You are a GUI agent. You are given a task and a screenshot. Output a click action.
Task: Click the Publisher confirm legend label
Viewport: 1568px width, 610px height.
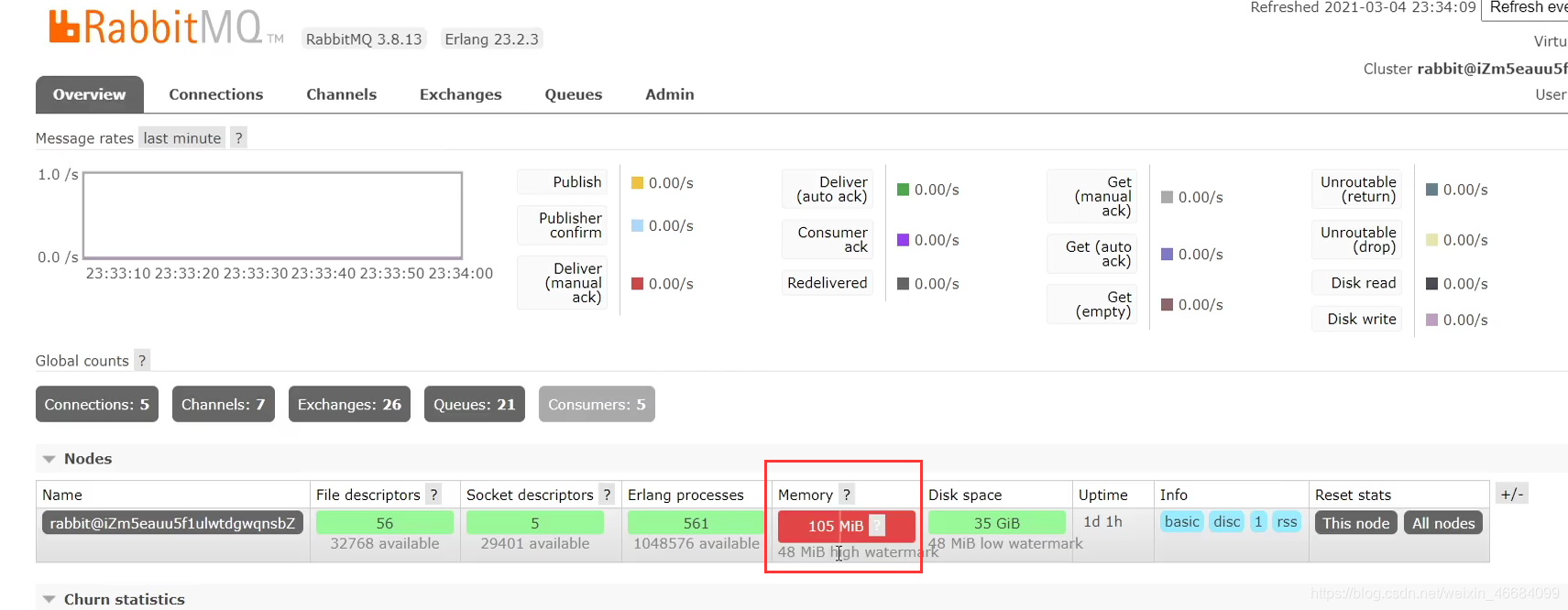[x=563, y=225]
